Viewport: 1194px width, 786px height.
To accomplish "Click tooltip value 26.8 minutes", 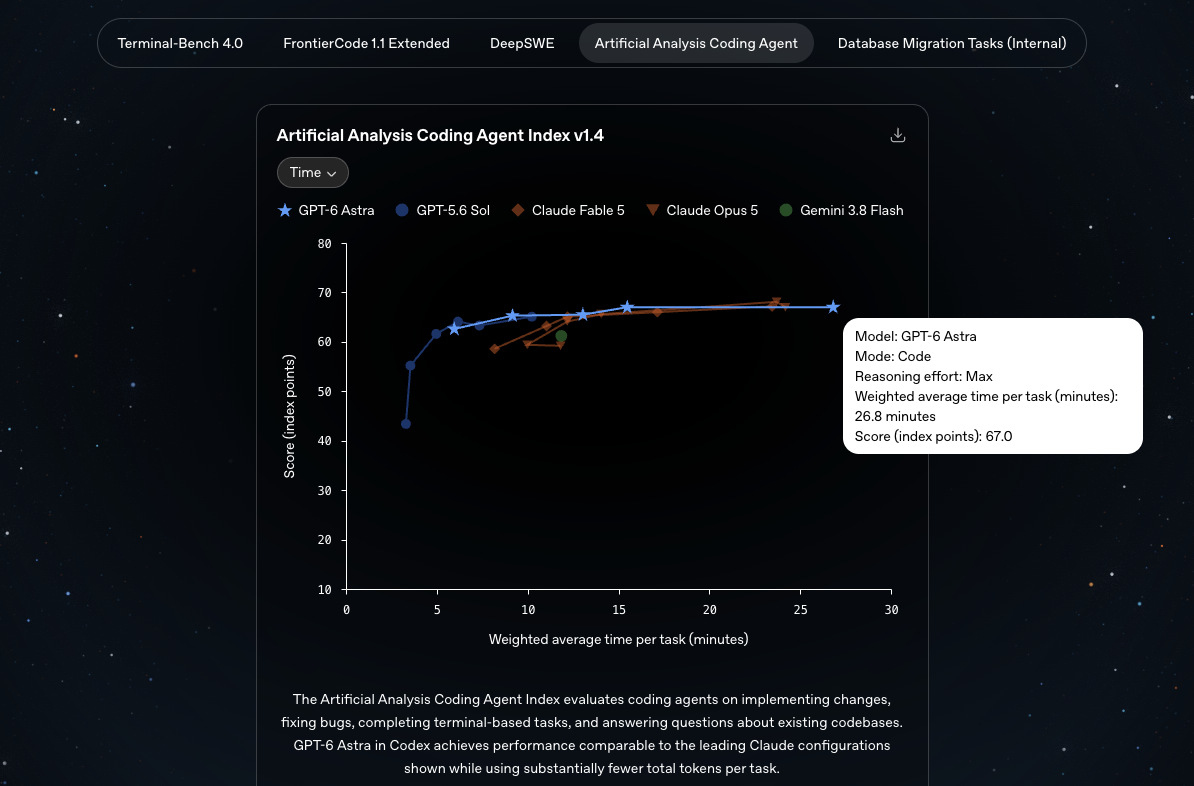I will (895, 417).
